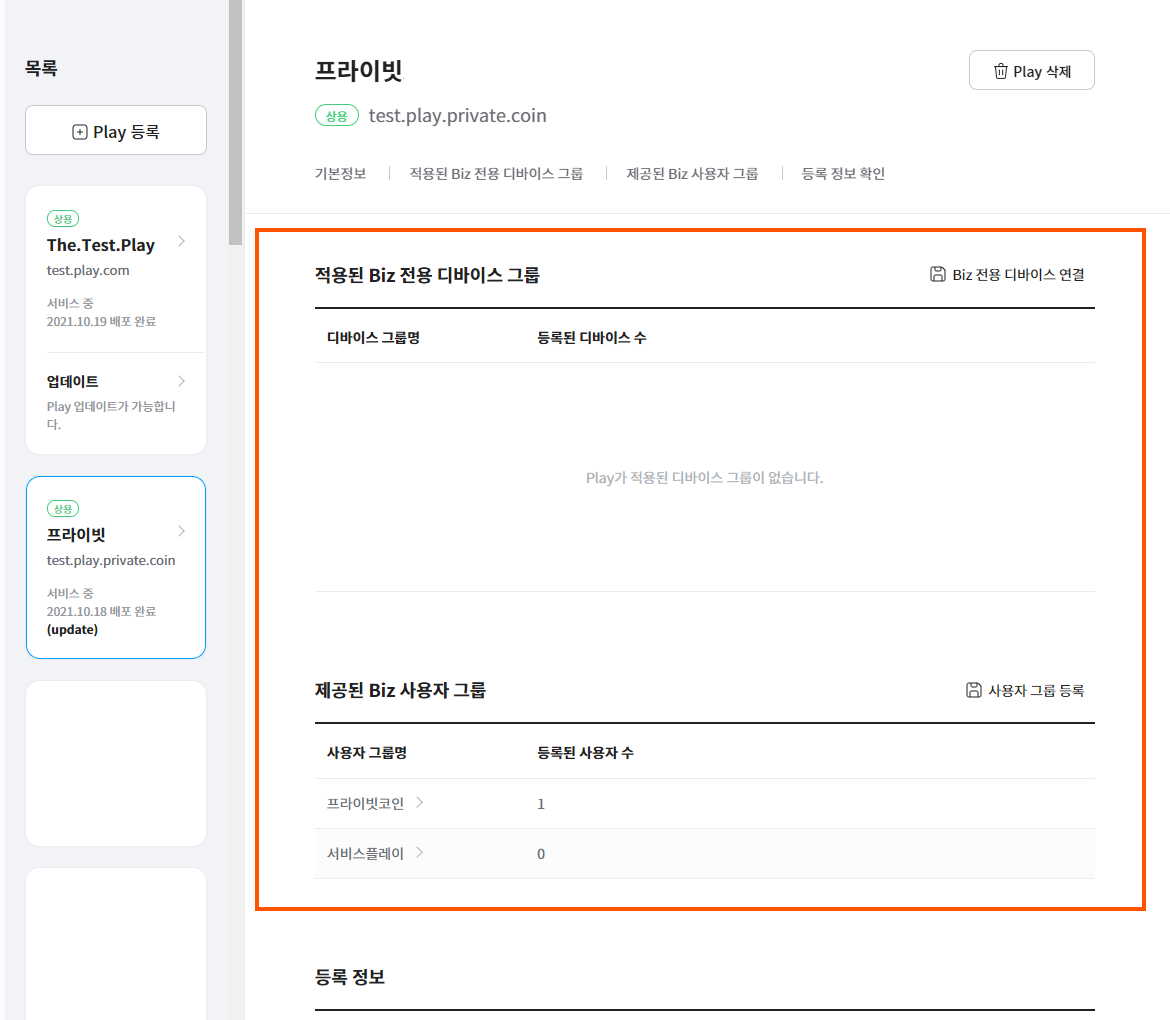Image resolution: width=1170 pixels, height=1020 pixels.
Task: Expand the 프라이빗 sidebar card chevron
Action: click(181, 531)
